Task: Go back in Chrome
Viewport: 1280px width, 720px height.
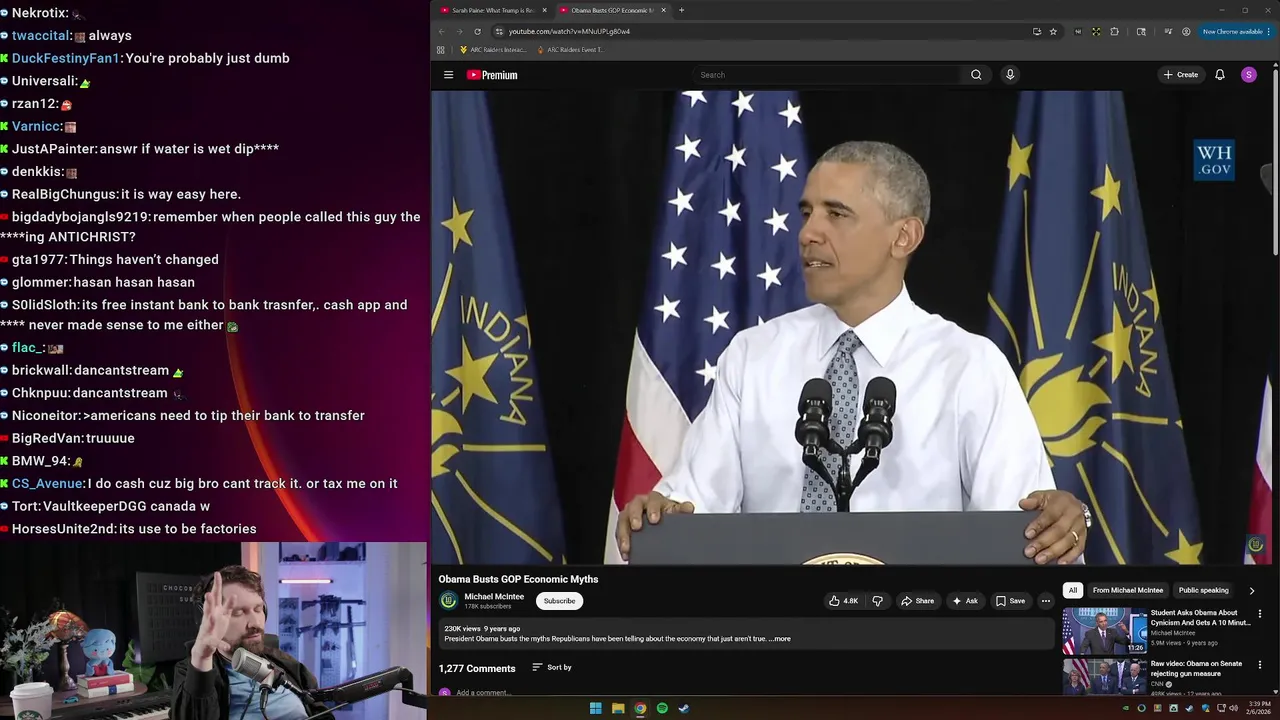Action: click(441, 31)
